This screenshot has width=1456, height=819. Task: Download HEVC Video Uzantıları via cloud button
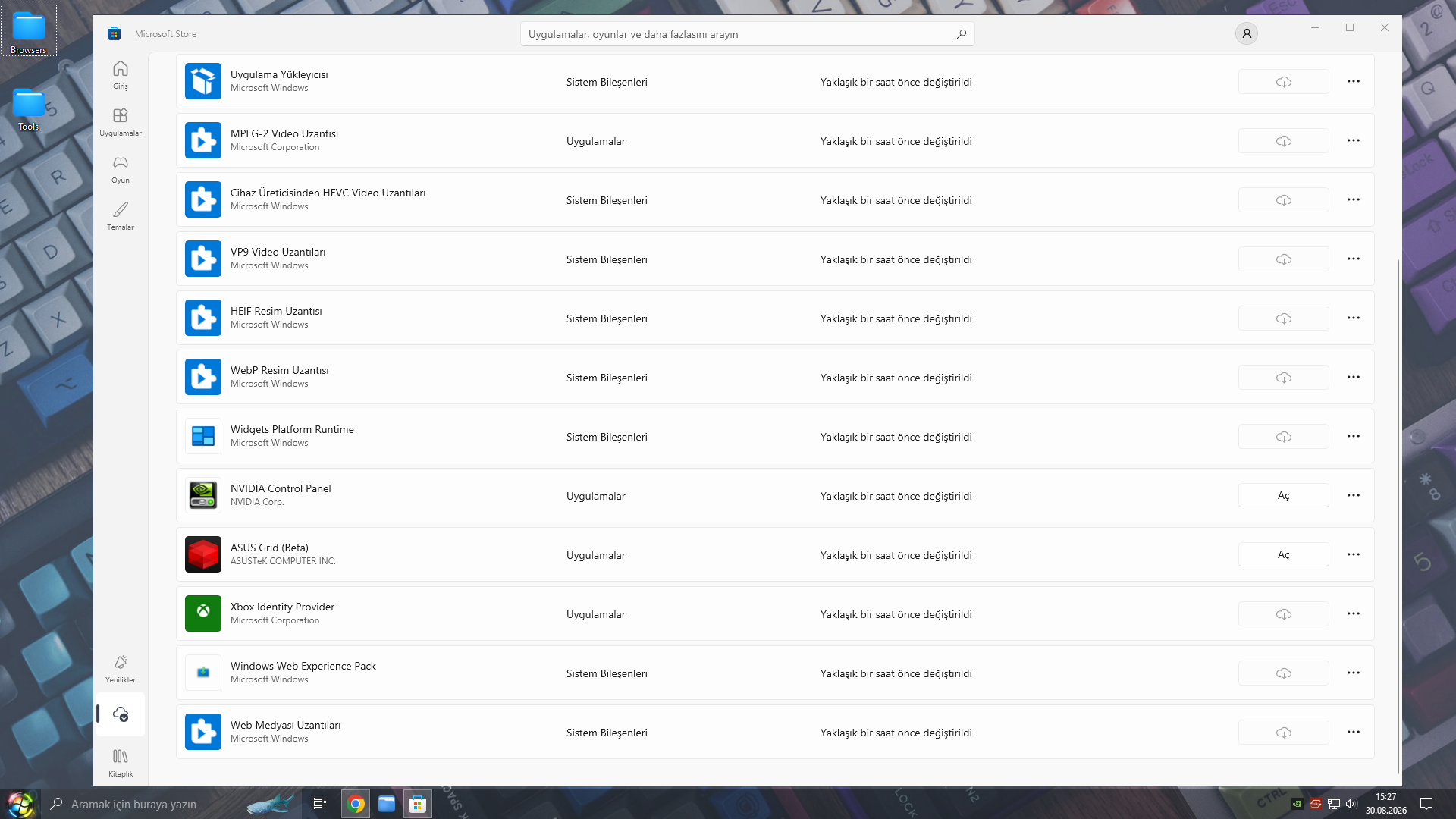pos(1284,200)
